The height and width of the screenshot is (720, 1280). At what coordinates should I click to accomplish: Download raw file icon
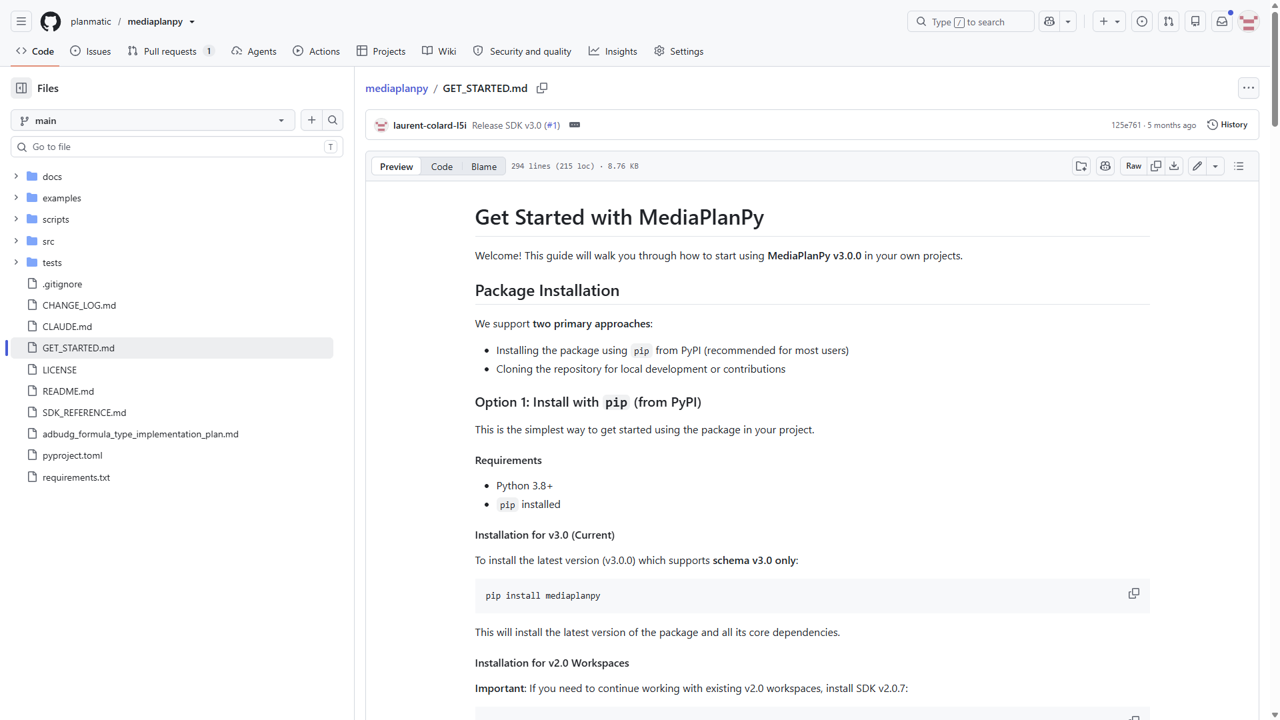1174,166
